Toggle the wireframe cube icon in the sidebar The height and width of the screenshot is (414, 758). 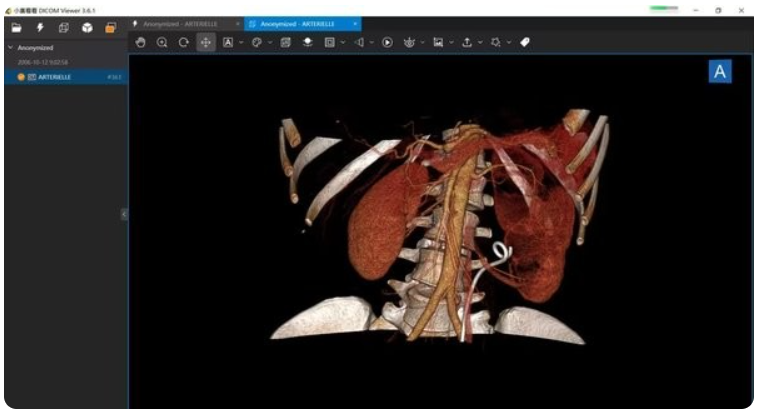63,27
